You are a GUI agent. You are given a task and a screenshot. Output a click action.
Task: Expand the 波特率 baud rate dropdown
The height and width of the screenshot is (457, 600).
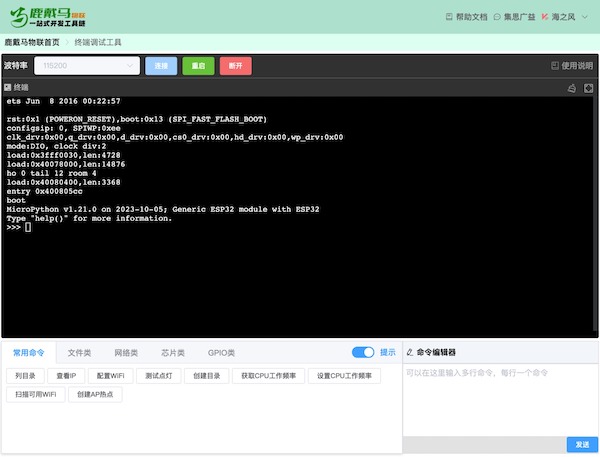click(x=87, y=66)
